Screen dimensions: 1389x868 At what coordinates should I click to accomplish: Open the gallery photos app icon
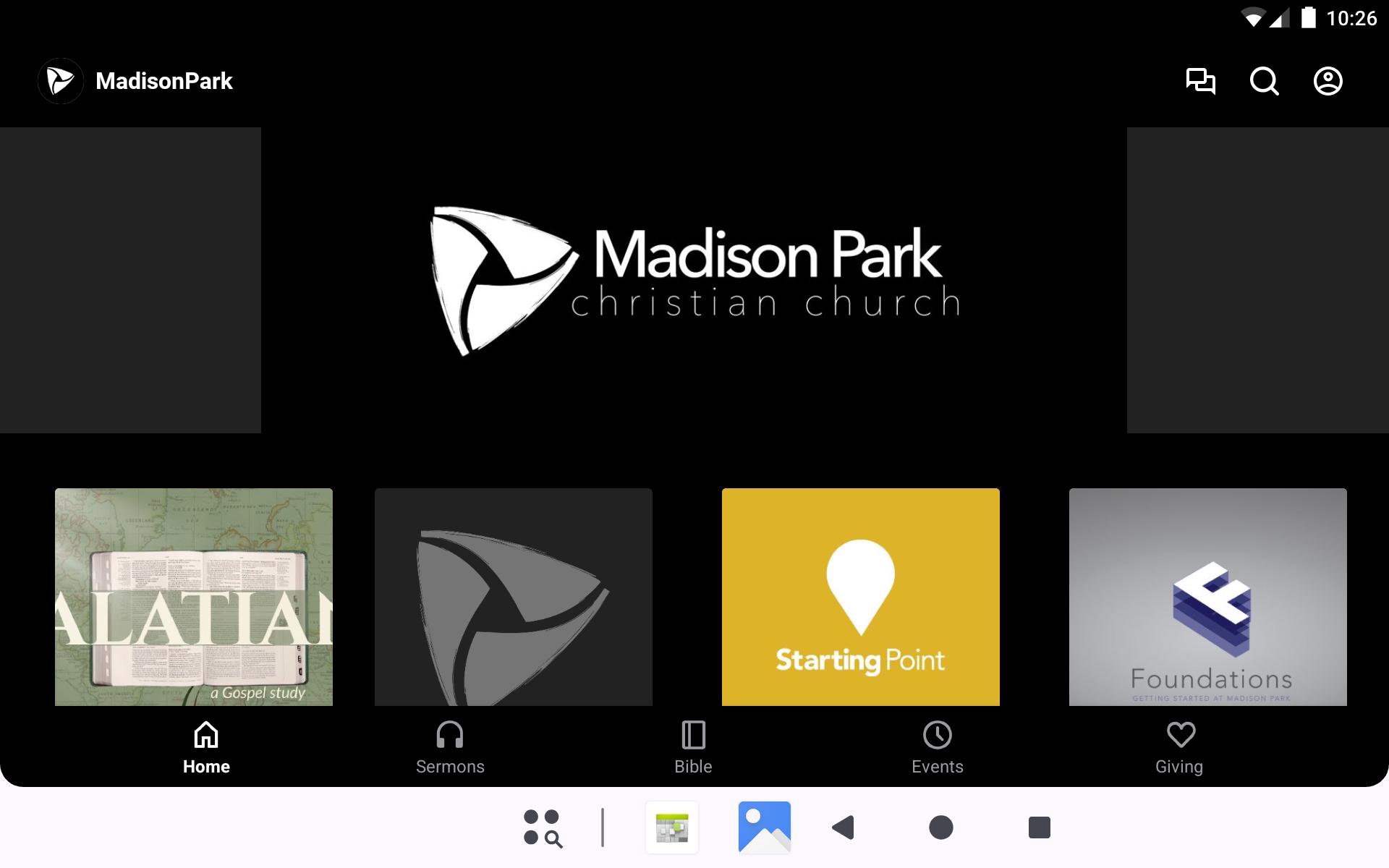(764, 827)
